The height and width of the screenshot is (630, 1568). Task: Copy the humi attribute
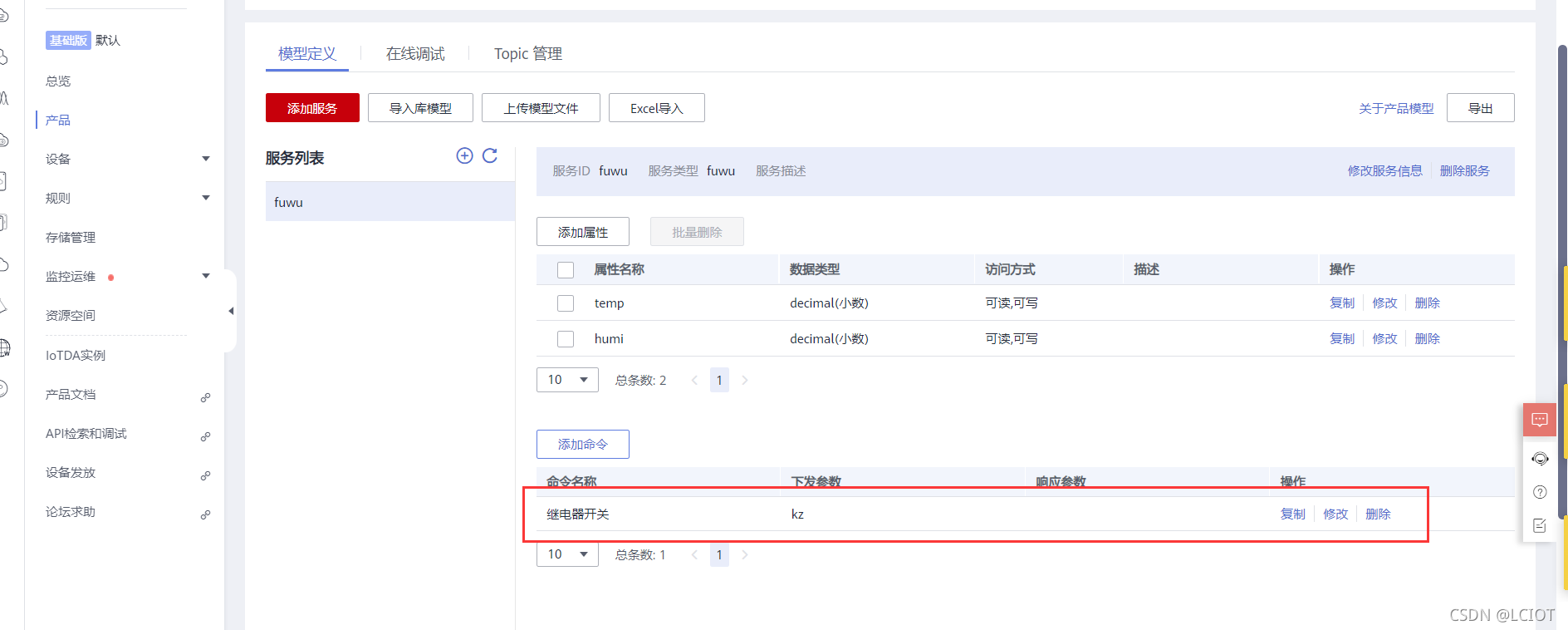(1342, 338)
